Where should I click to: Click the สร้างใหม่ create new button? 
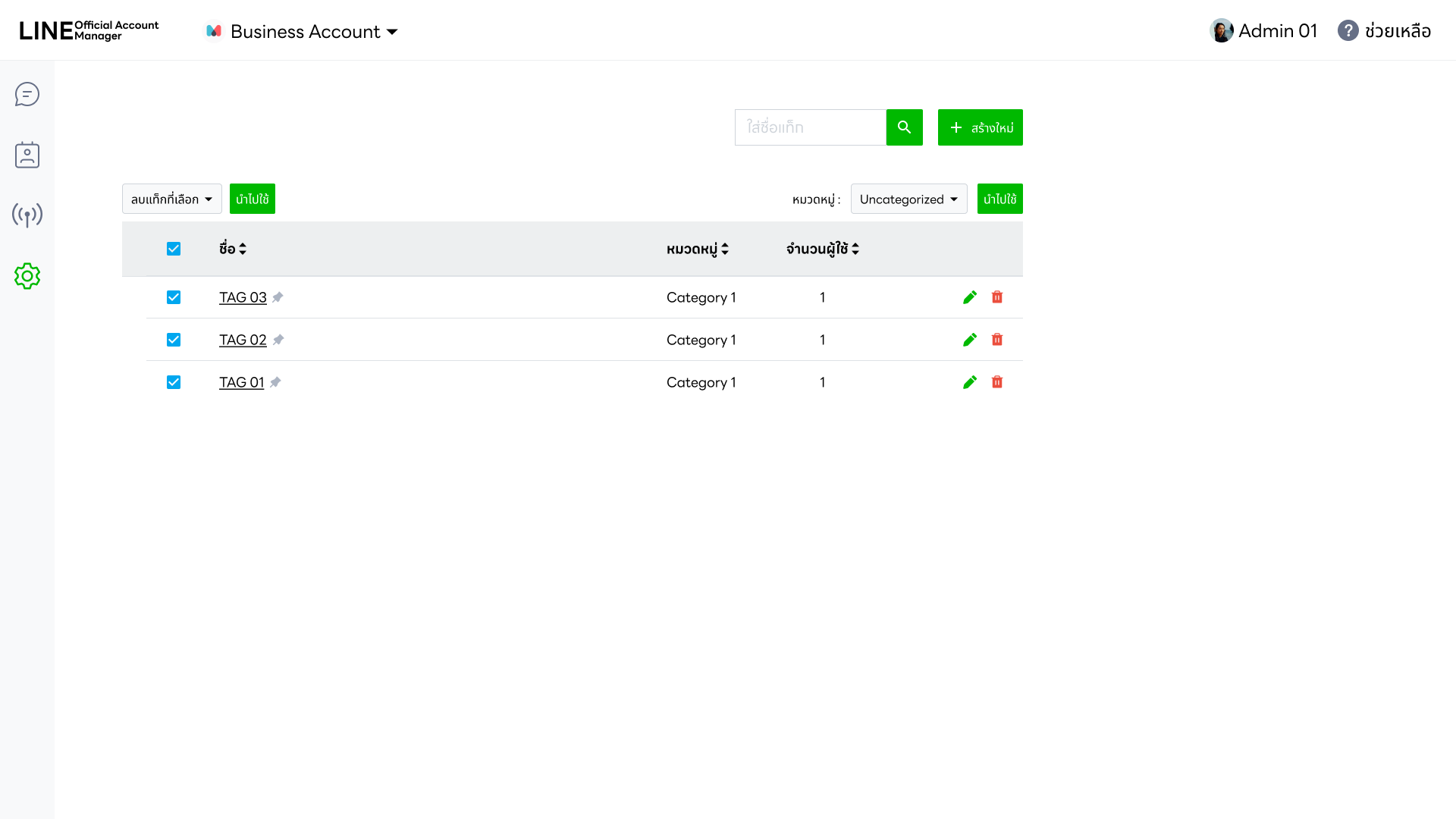[x=980, y=127]
